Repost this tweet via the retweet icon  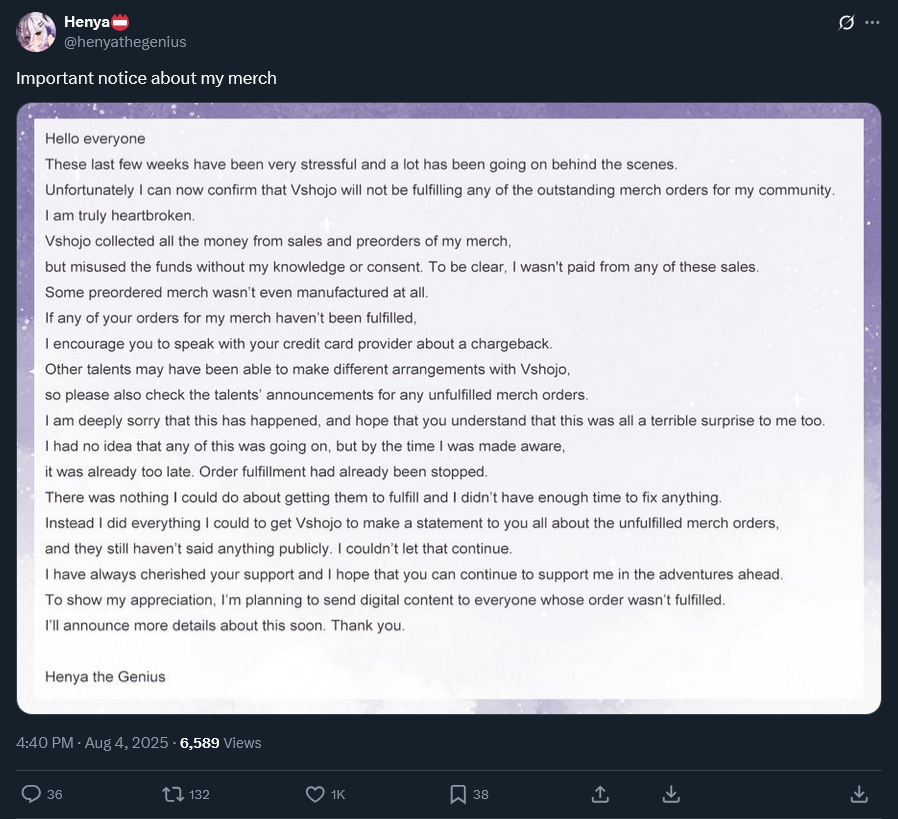(x=173, y=794)
